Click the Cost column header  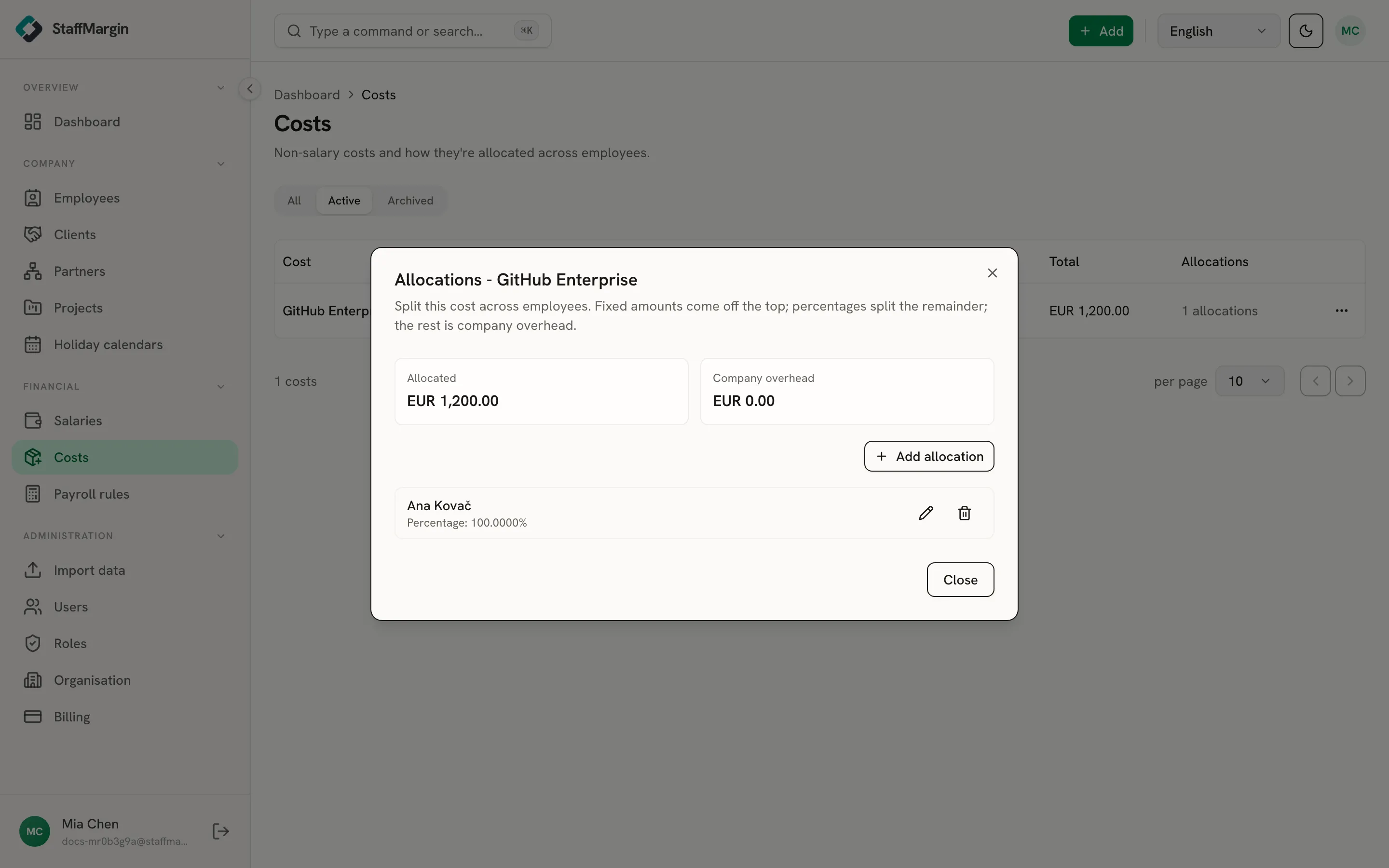pyautogui.click(x=296, y=262)
